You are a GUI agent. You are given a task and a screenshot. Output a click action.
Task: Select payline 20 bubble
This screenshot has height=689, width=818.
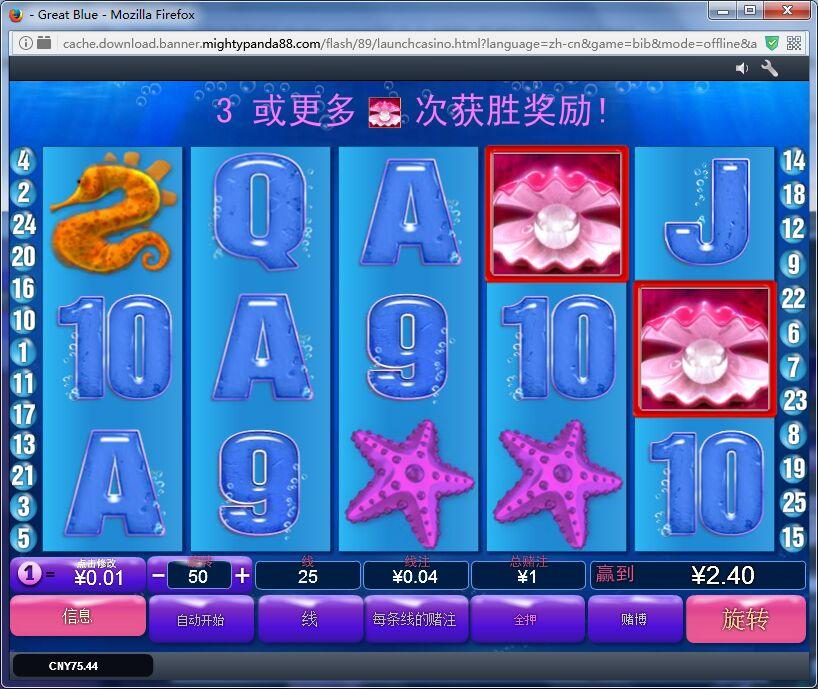23,257
